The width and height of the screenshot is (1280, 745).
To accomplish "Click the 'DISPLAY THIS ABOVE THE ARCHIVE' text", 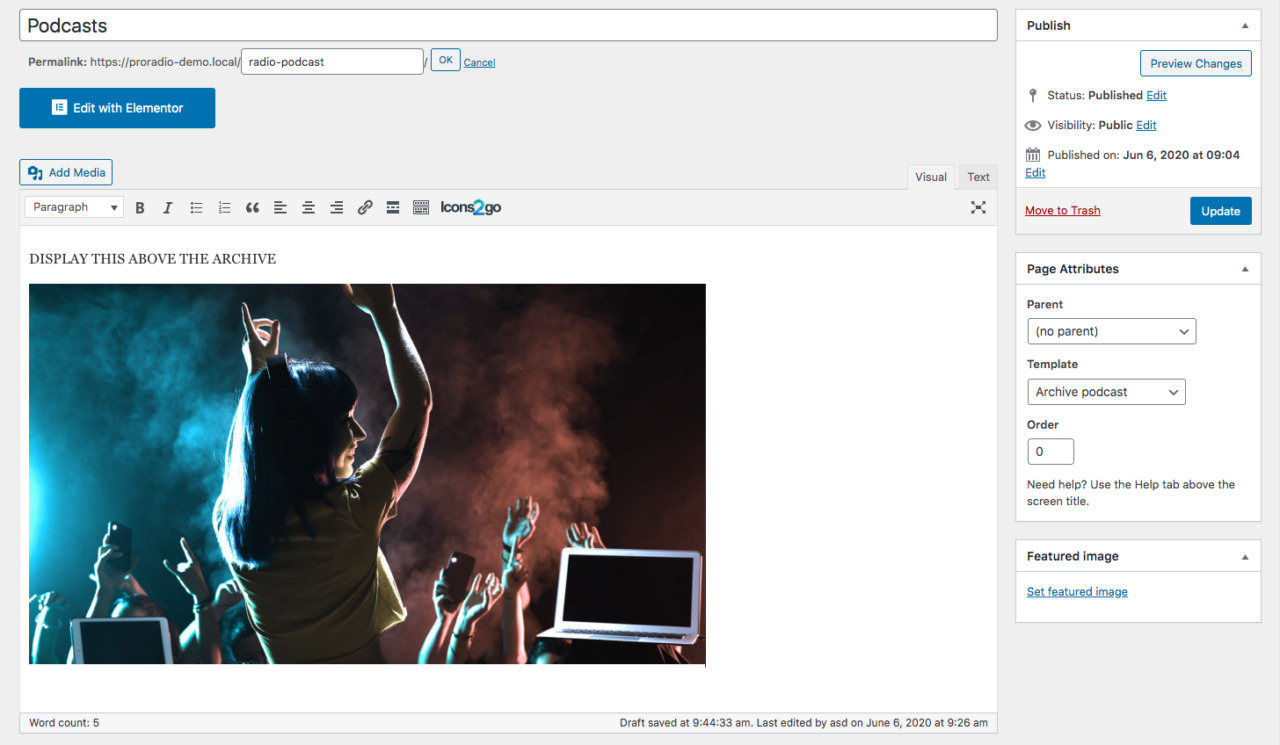I will click(x=152, y=259).
